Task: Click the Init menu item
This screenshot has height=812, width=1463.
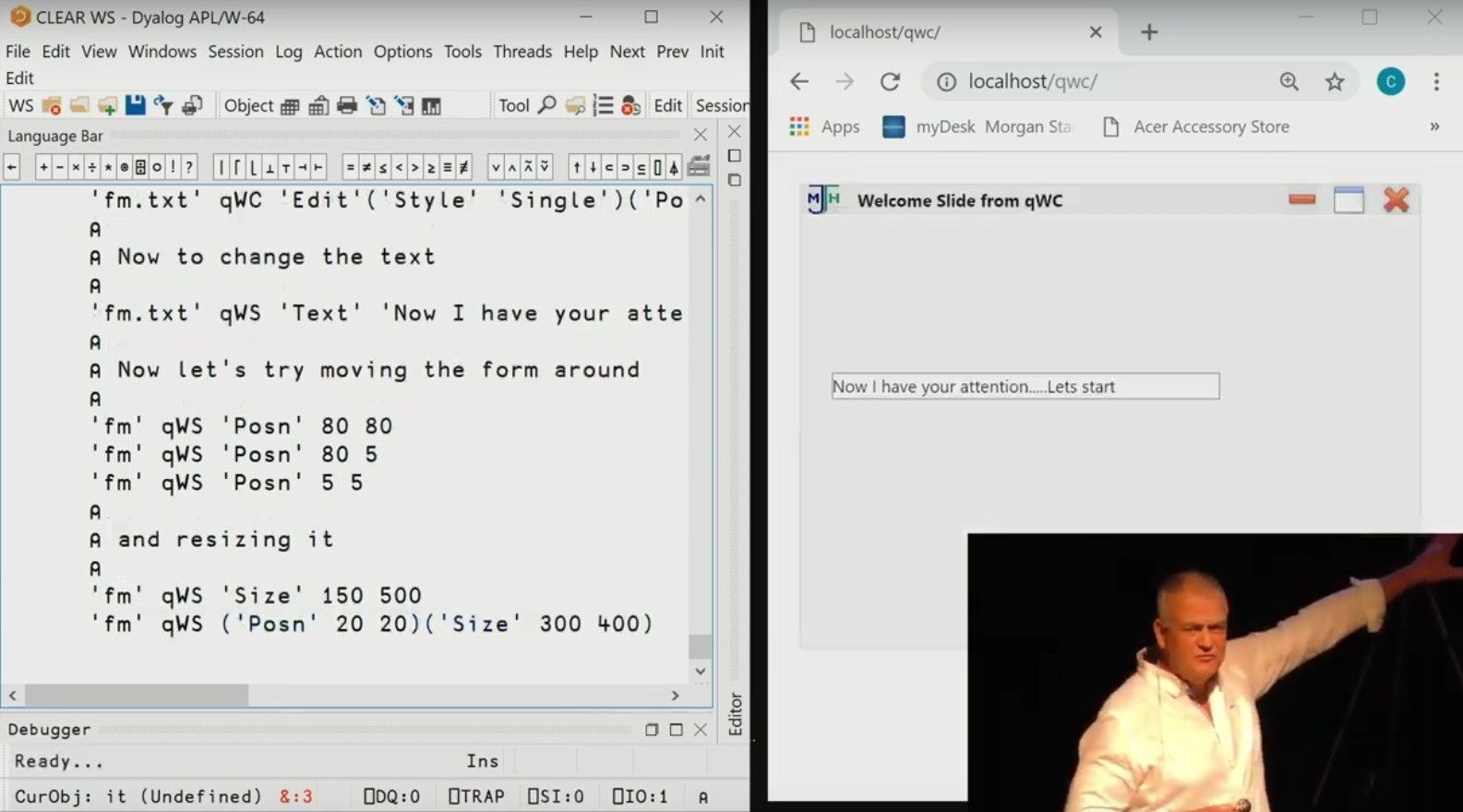Action: coord(713,52)
